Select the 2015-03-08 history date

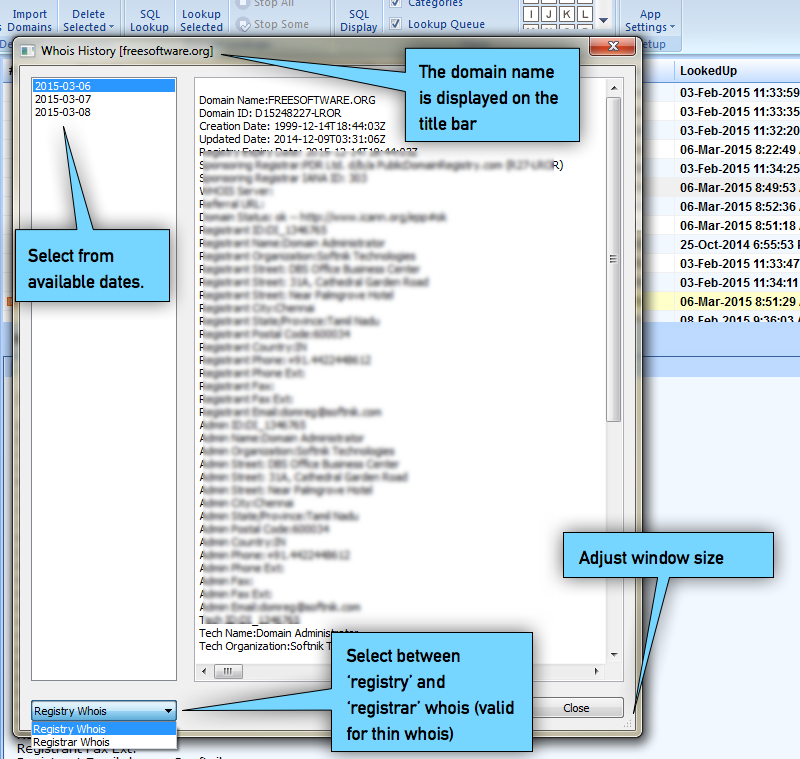pyautogui.click(x=62, y=112)
